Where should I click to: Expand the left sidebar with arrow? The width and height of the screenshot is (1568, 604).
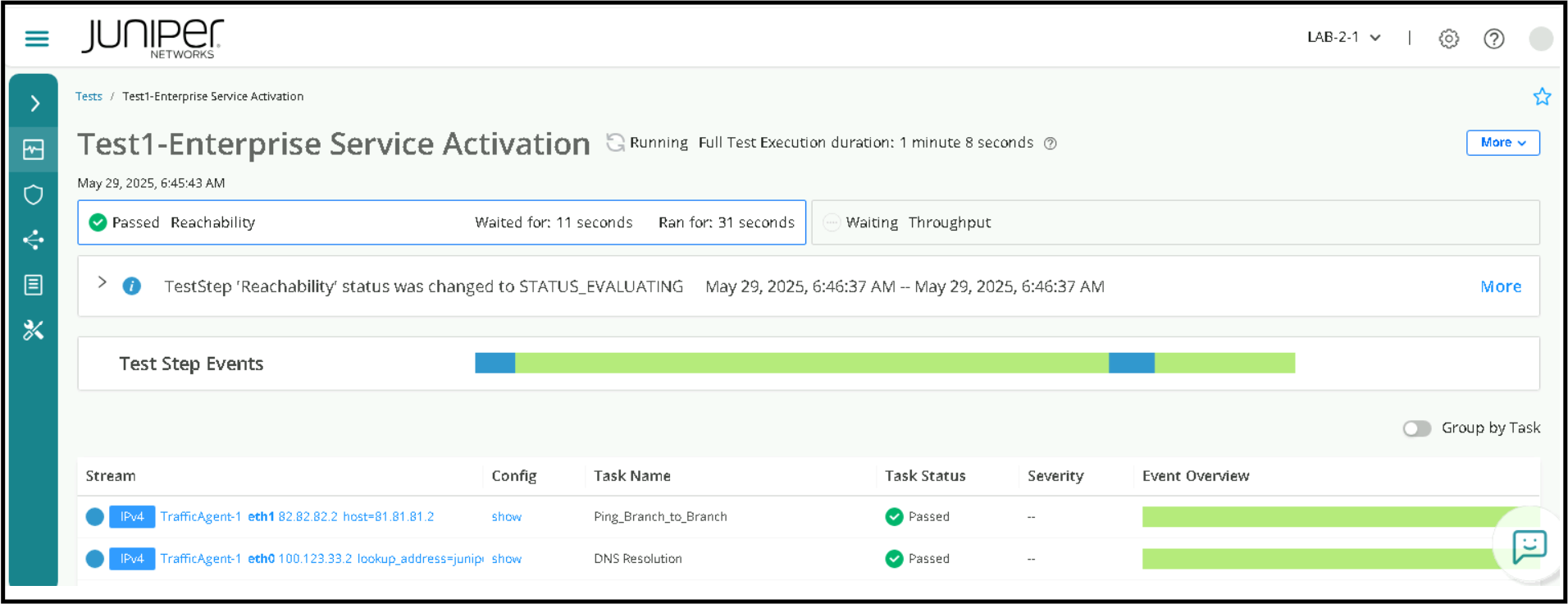34,103
